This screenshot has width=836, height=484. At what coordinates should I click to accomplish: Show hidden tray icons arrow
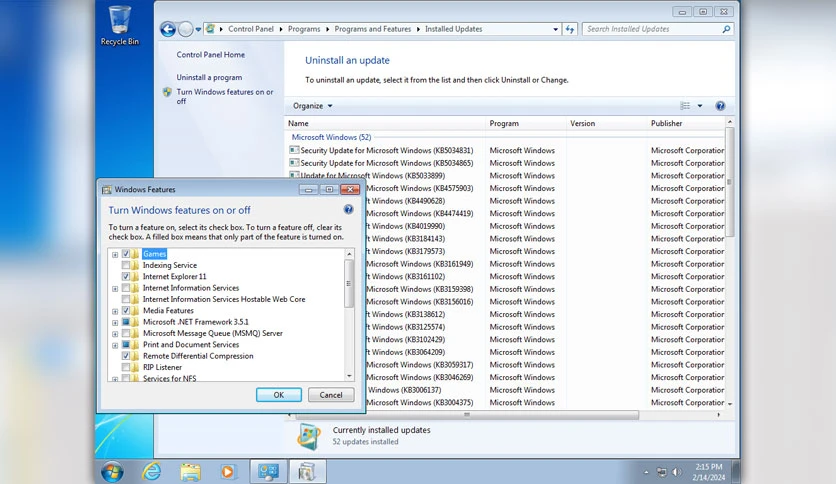point(646,472)
